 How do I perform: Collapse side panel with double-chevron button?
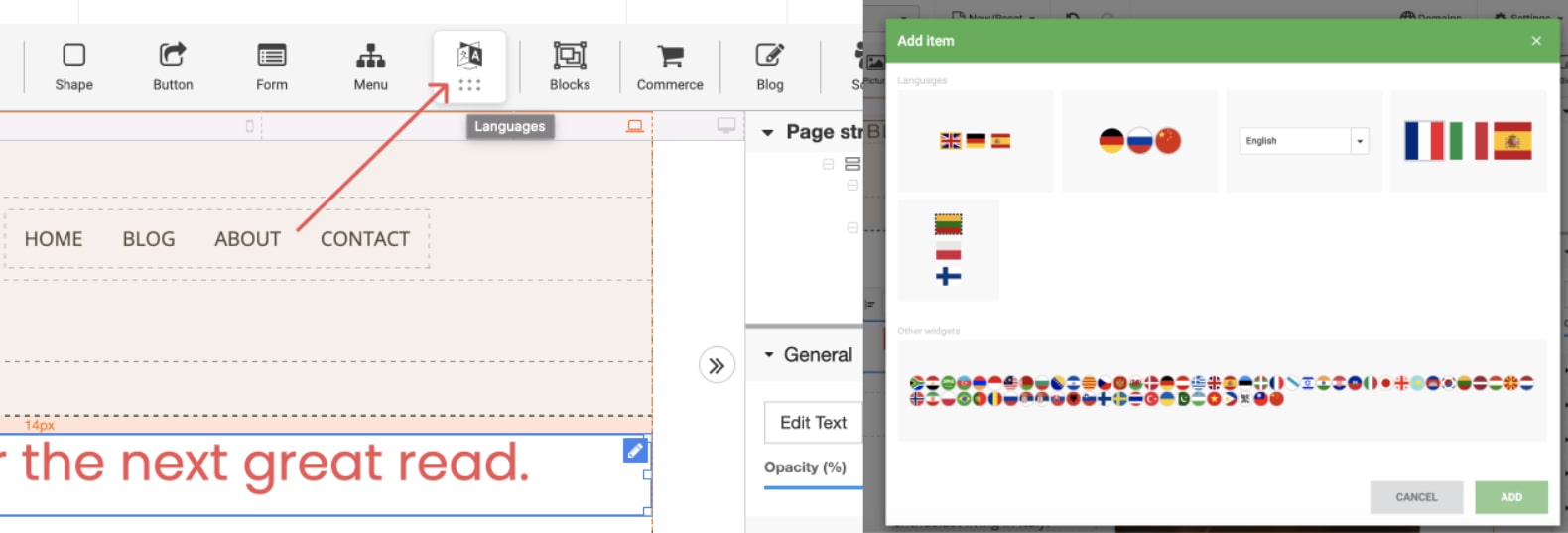[x=717, y=365]
